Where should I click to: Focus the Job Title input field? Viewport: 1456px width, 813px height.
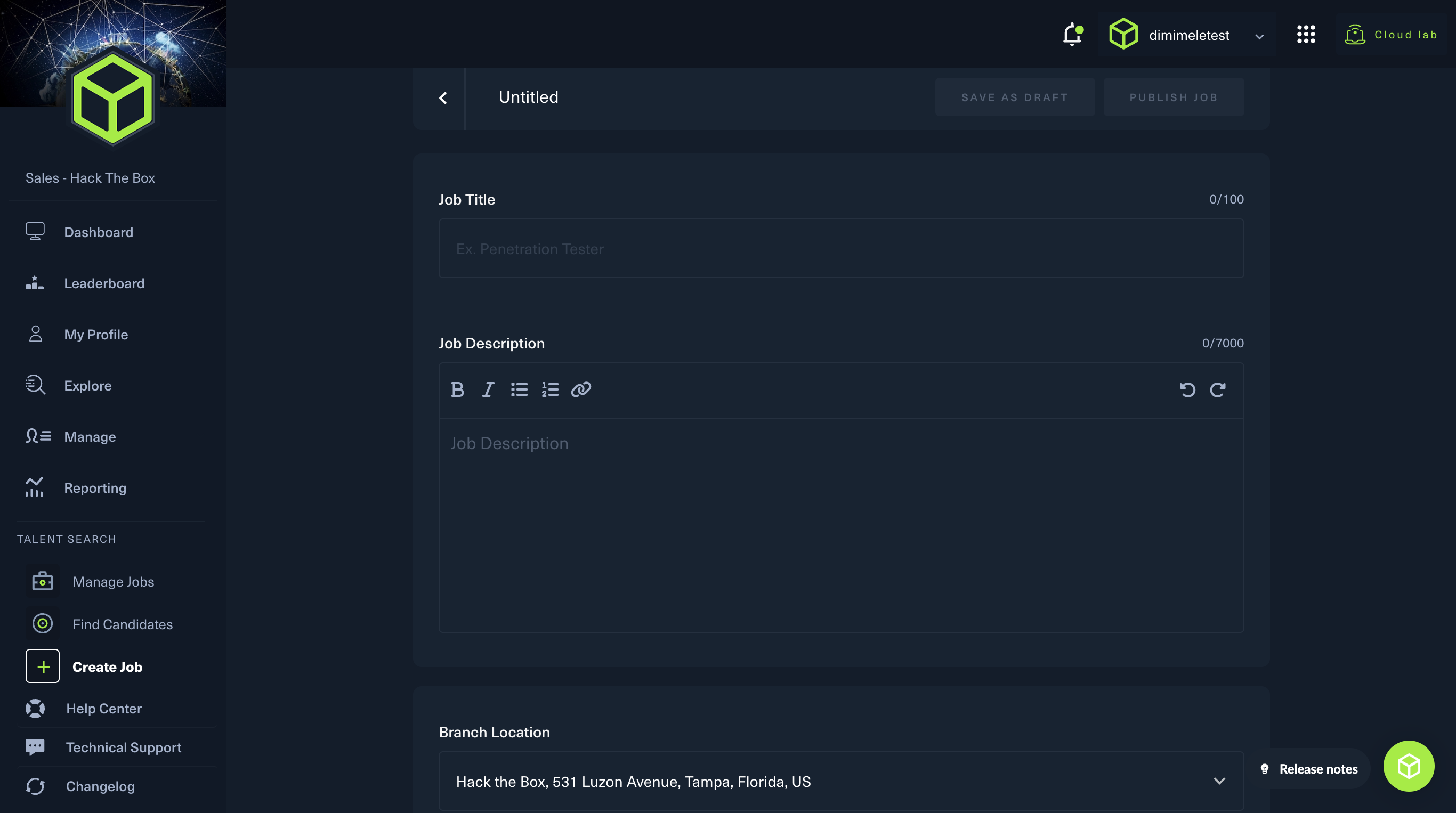click(841, 249)
